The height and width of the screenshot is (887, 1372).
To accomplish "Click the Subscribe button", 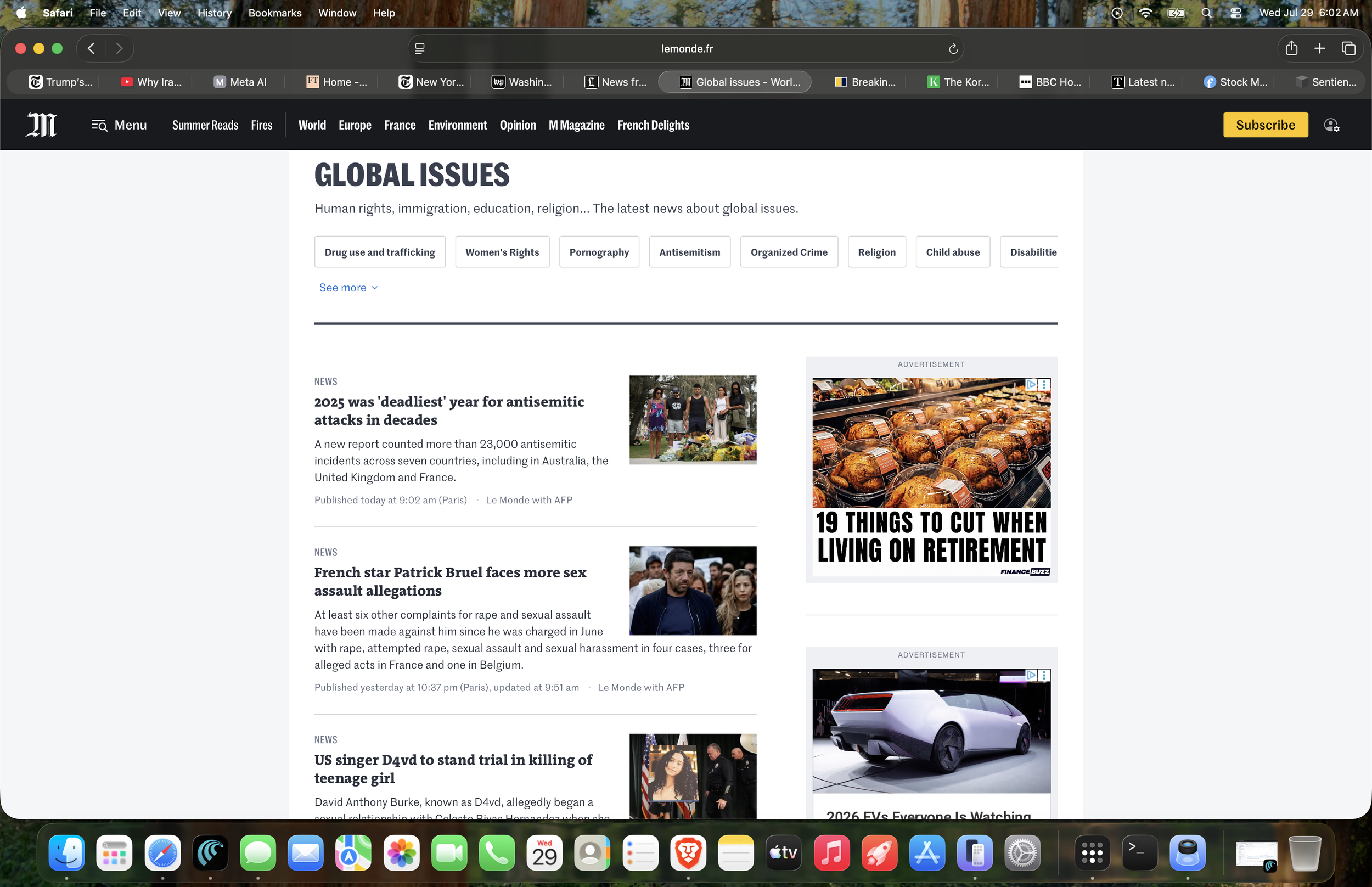I will pyautogui.click(x=1265, y=125).
